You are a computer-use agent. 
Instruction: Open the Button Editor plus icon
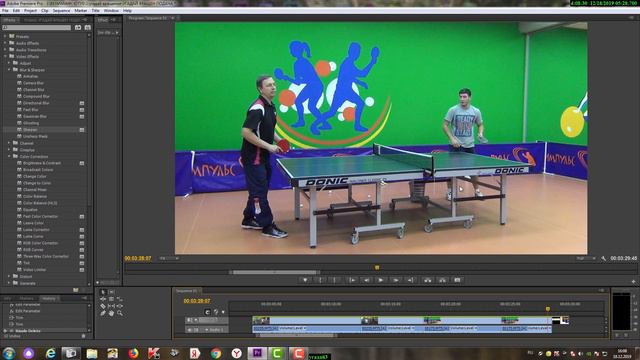click(x=633, y=282)
